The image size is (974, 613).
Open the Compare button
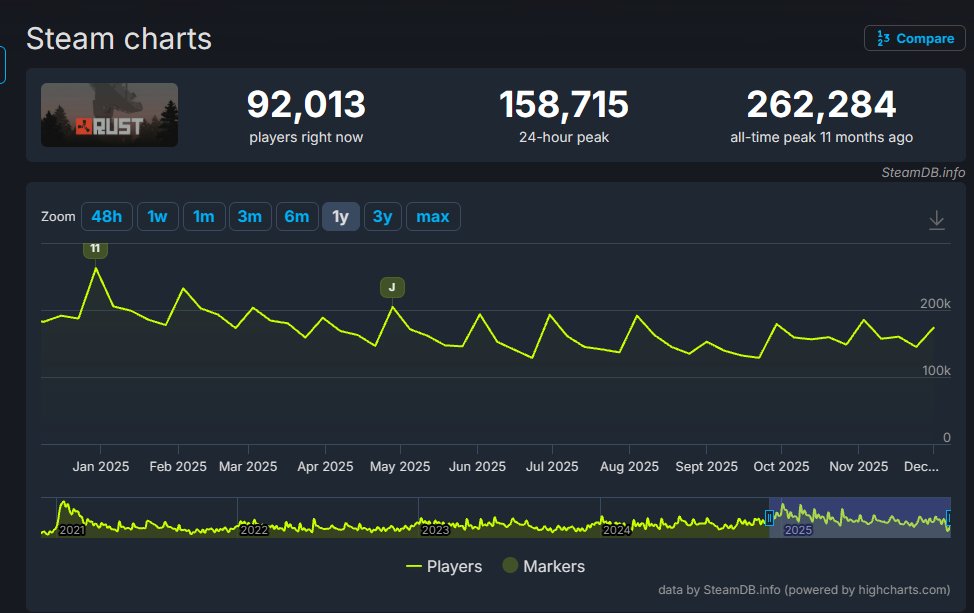914,39
